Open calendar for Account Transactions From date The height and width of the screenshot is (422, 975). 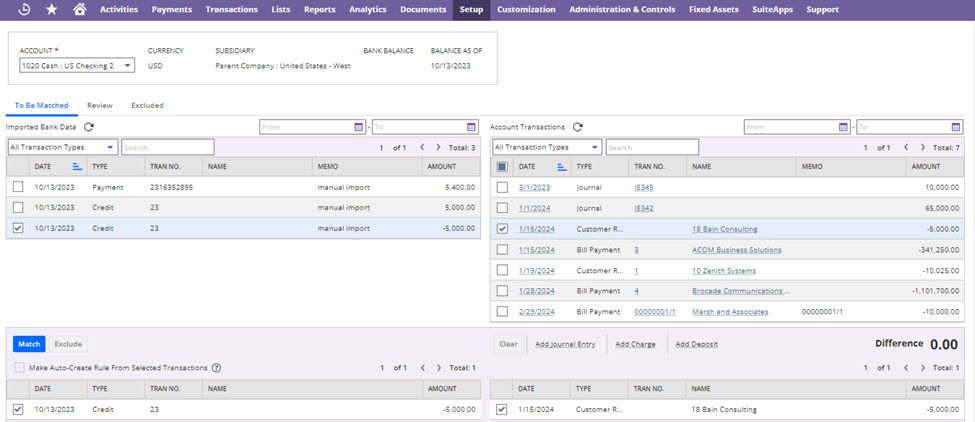(x=843, y=127)
